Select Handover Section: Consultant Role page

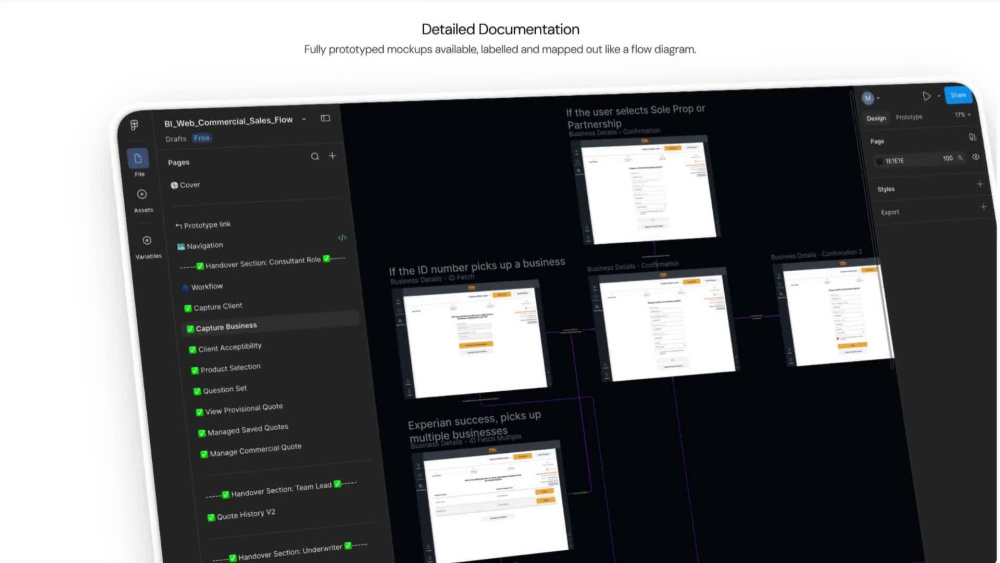pos(263,262)
